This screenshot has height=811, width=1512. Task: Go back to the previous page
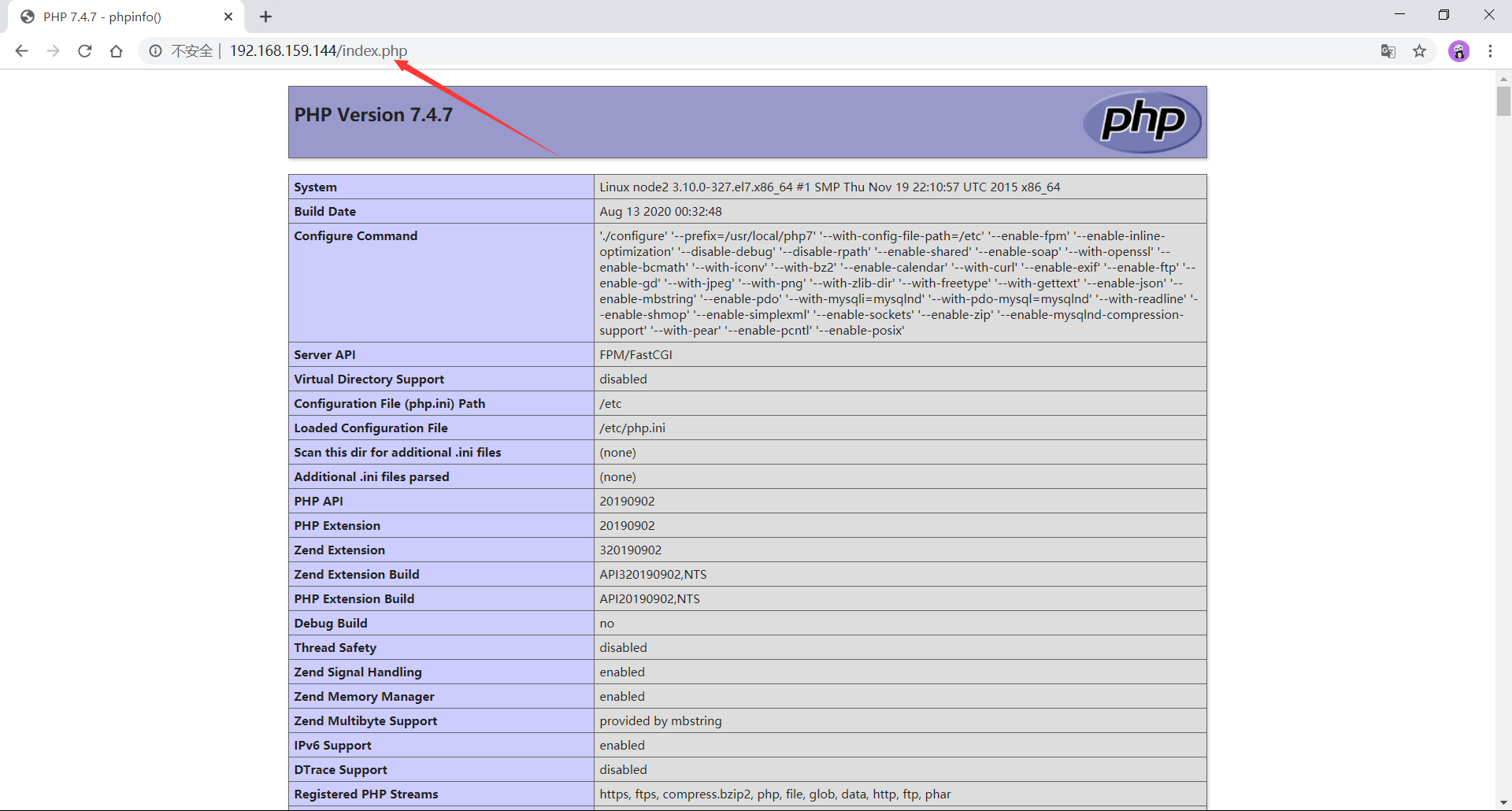click(x=21, y=51)
